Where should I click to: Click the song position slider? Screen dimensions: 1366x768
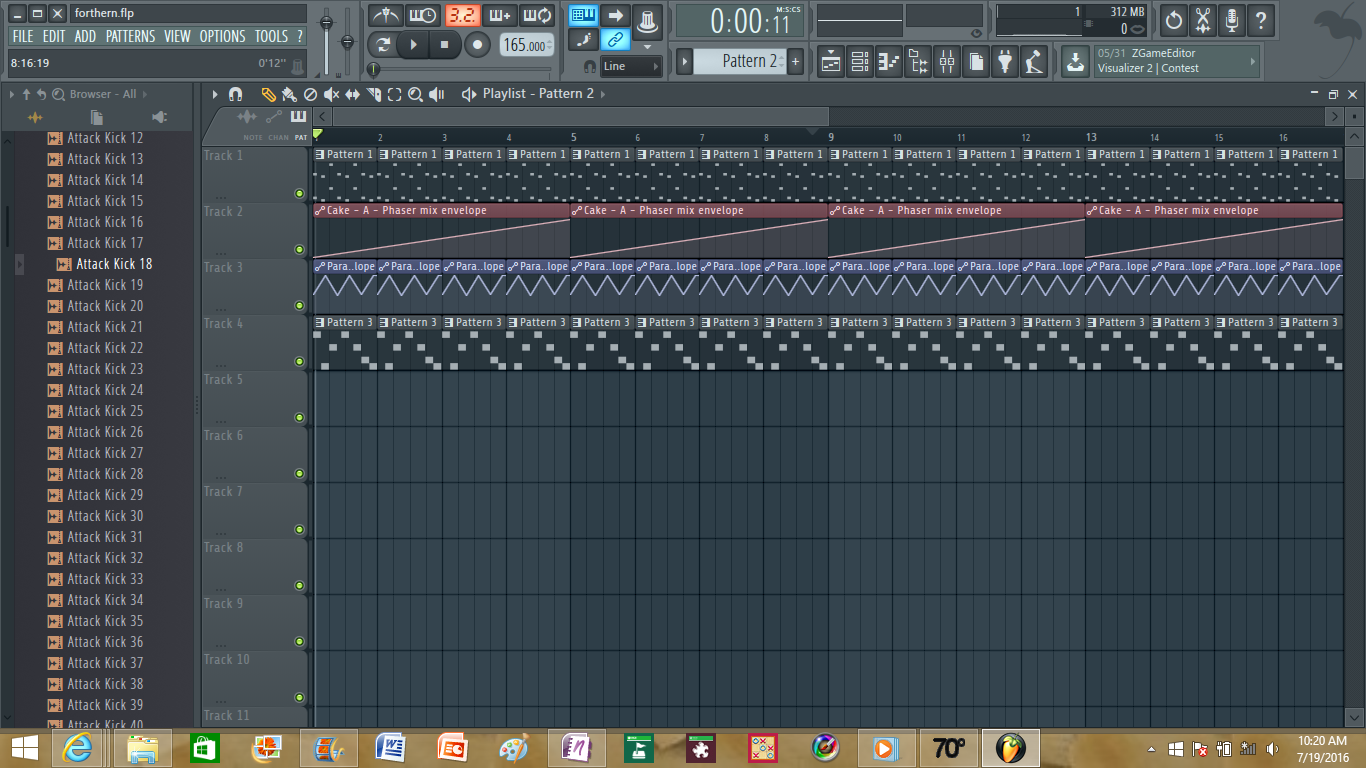pyautogui.click(x=461, y=69)
